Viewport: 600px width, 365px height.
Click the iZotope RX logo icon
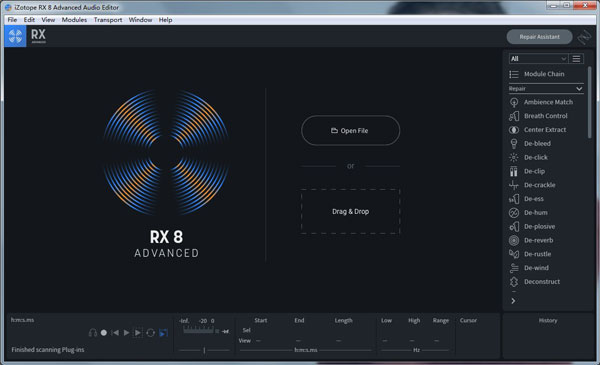click(x=15, y=36)
